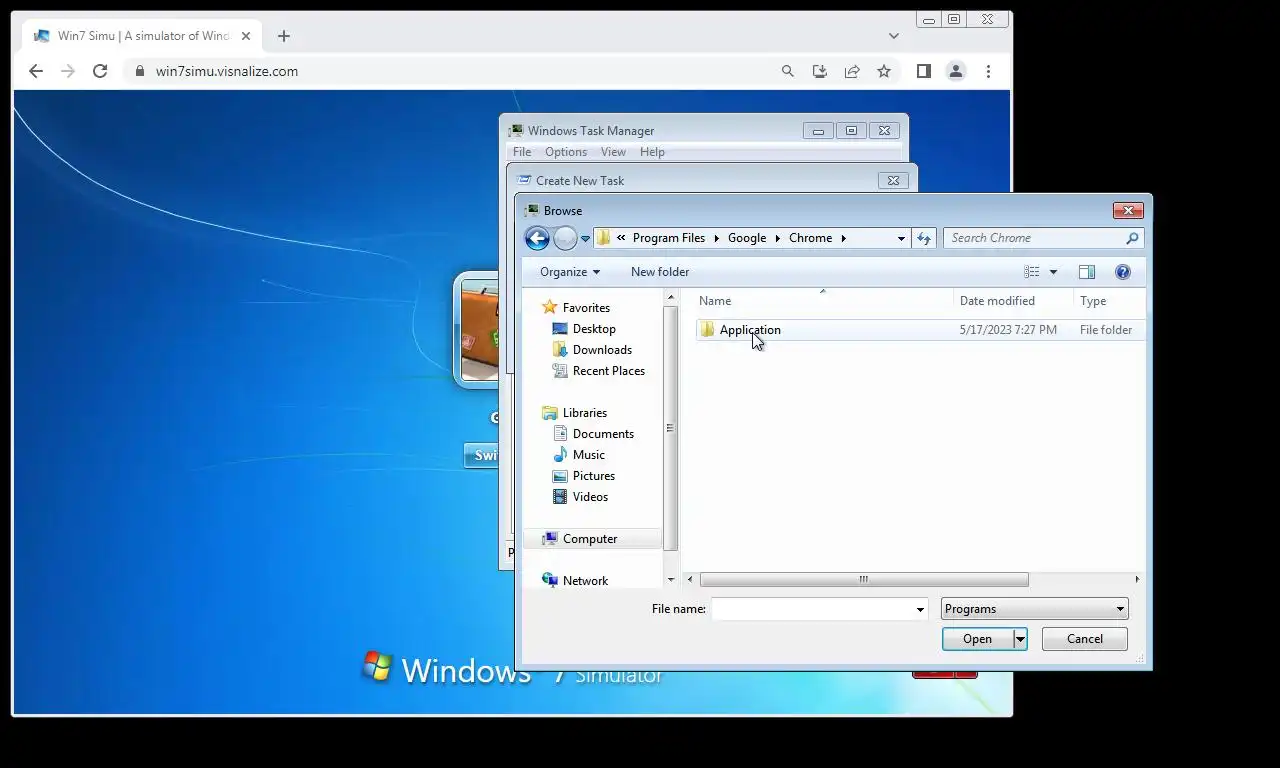Click Google in the address breadcrumb

tap(747, 238)
